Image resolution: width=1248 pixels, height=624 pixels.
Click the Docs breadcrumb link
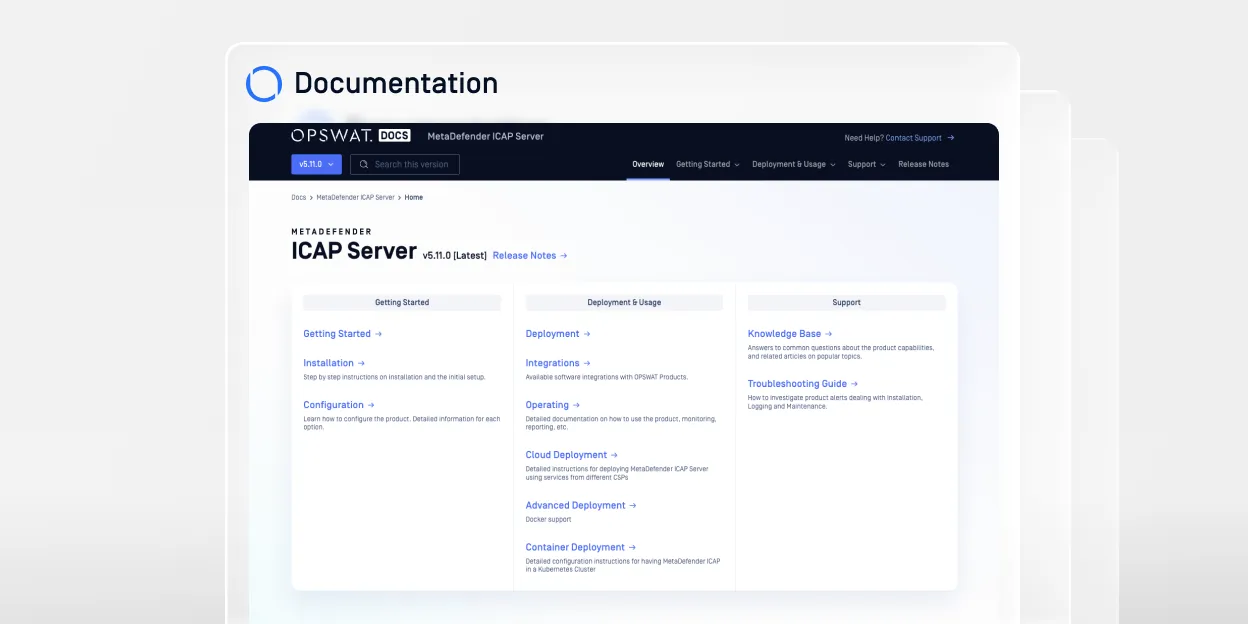[x=298, y=197]
